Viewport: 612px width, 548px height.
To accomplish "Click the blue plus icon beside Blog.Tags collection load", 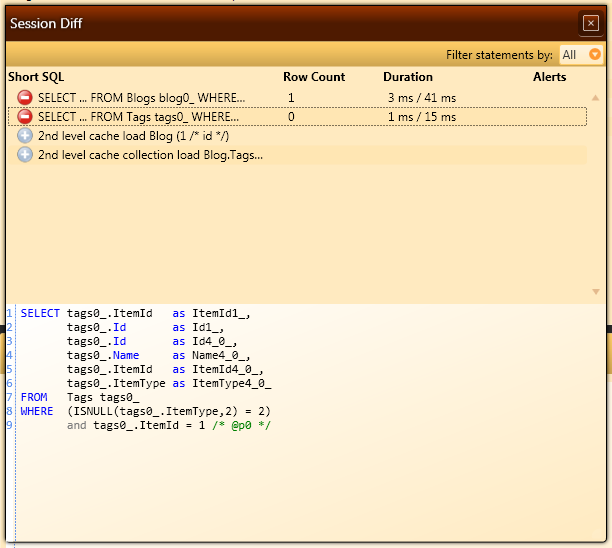I will pos(25,155).
